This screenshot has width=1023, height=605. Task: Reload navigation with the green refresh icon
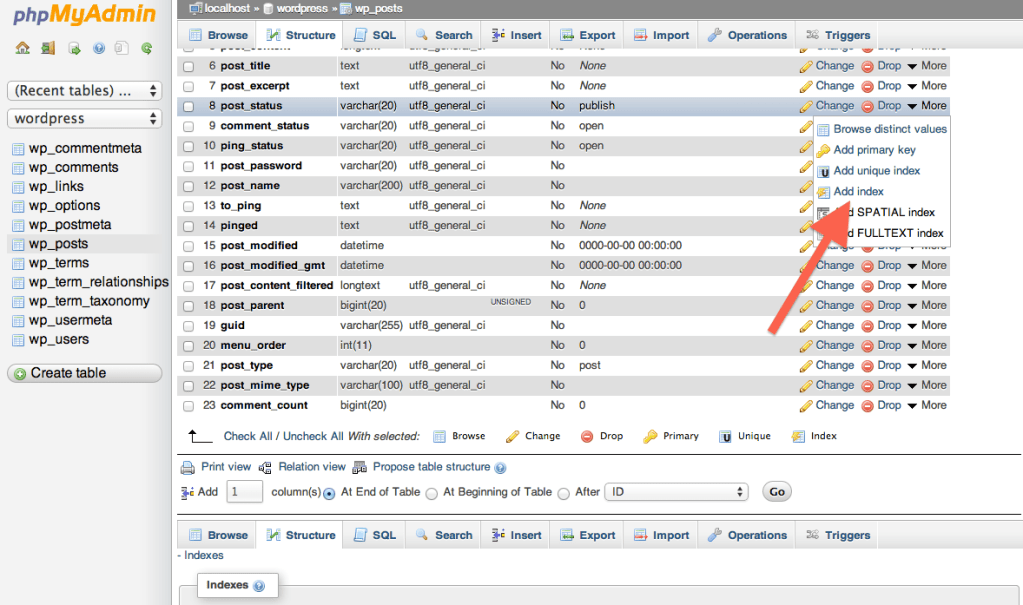(147, 48)
